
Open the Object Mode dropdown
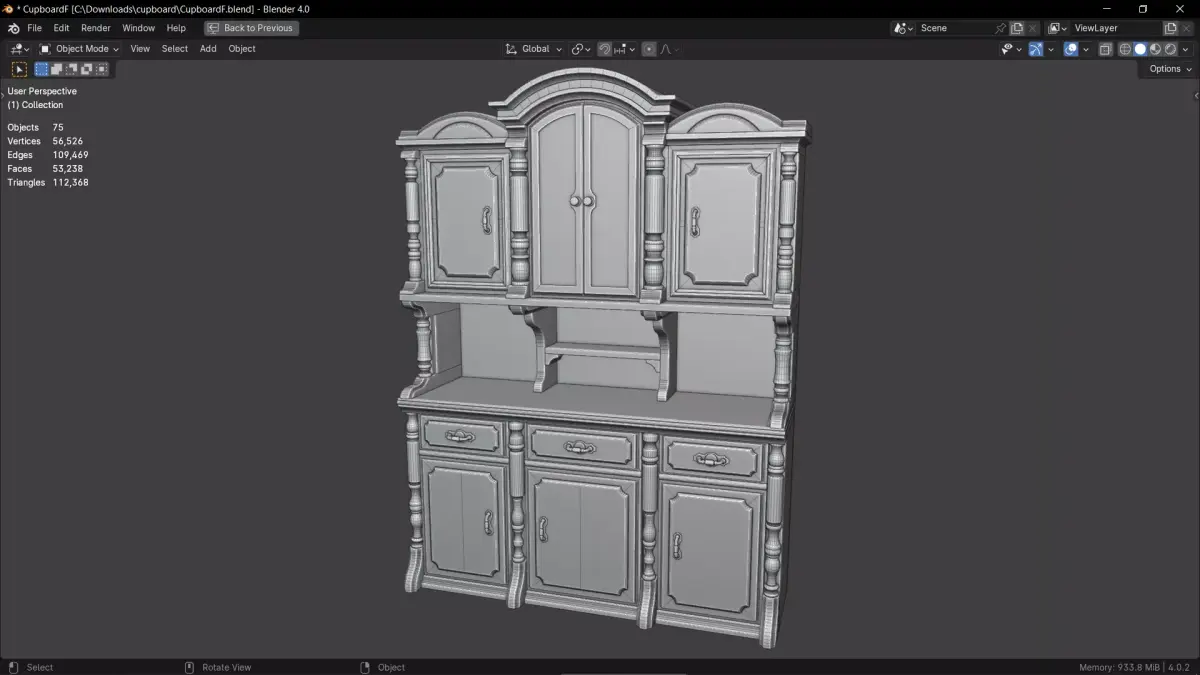(79, 48)
